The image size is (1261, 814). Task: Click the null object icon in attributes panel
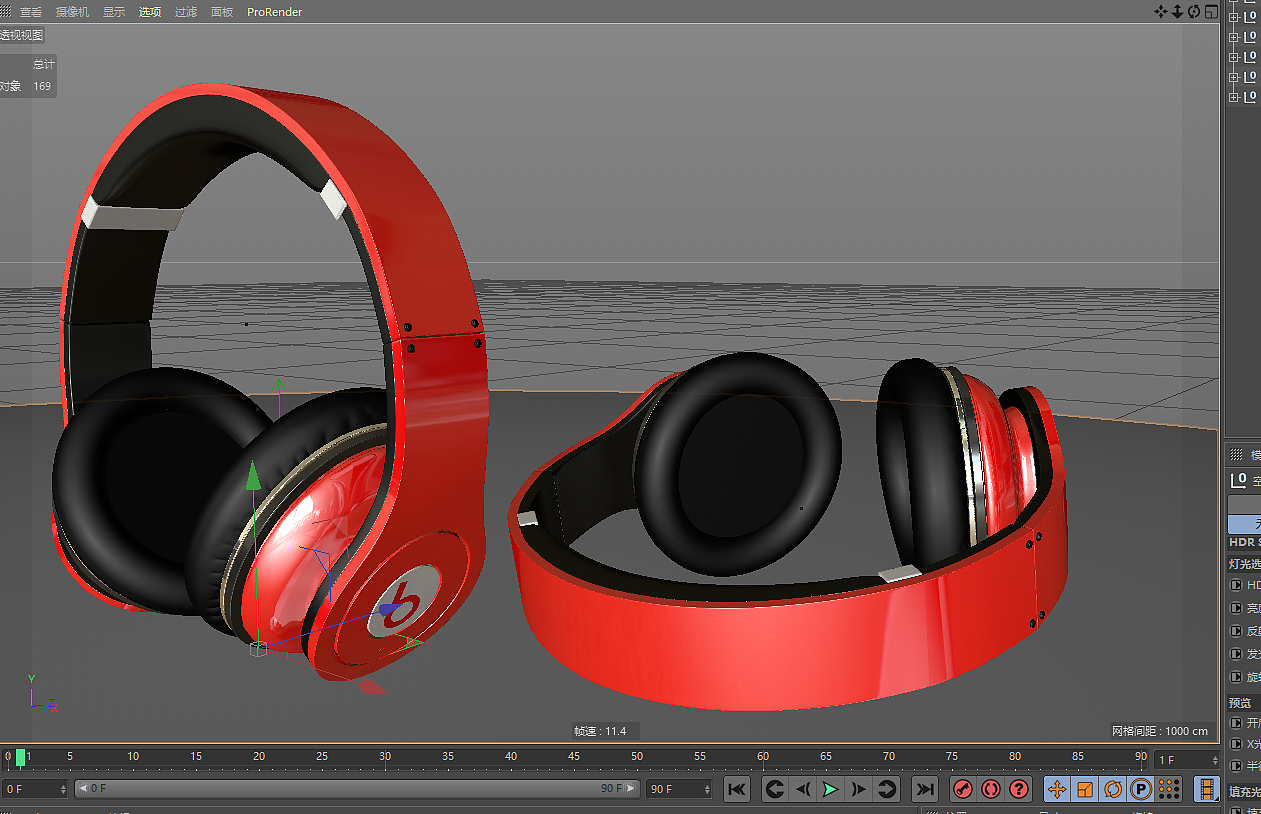1239,480
